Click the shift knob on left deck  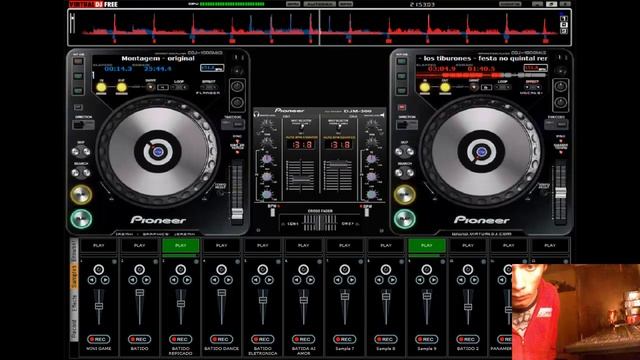[151, 87]
